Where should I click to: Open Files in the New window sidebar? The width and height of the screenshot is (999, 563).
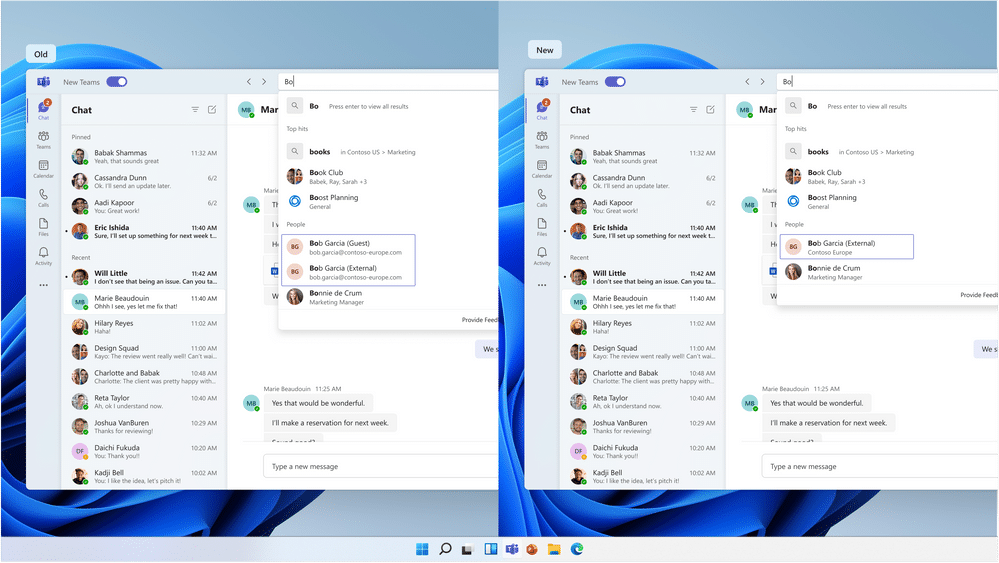pos(542,226)
